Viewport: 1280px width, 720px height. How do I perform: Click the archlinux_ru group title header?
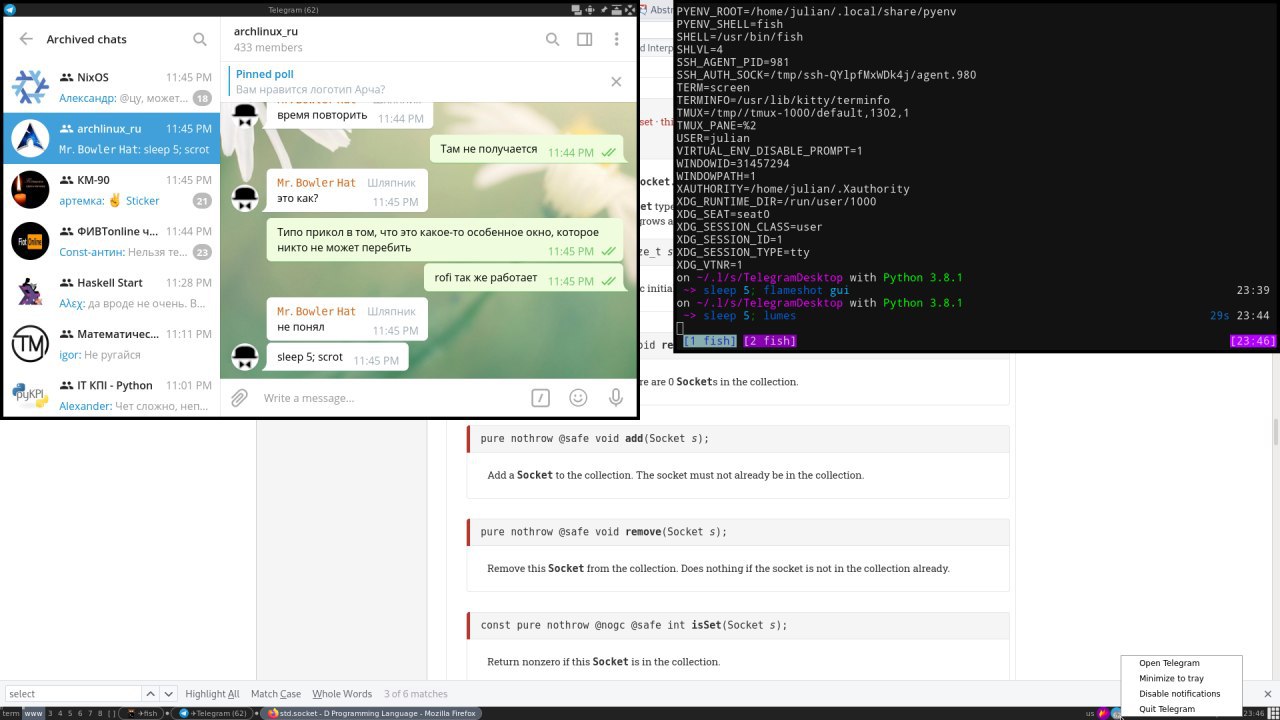pyautogui.click(x=266, y=31)
